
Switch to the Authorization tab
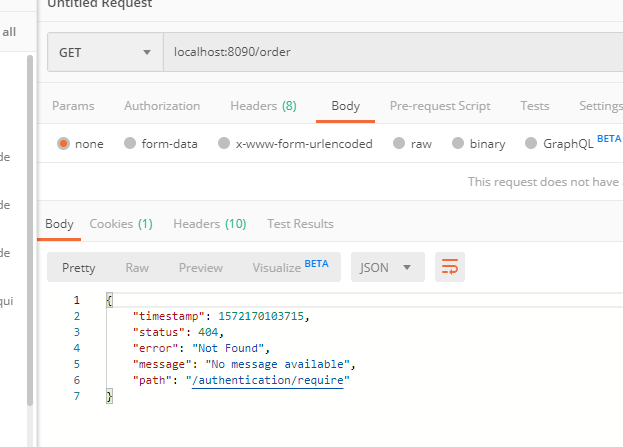162,106
